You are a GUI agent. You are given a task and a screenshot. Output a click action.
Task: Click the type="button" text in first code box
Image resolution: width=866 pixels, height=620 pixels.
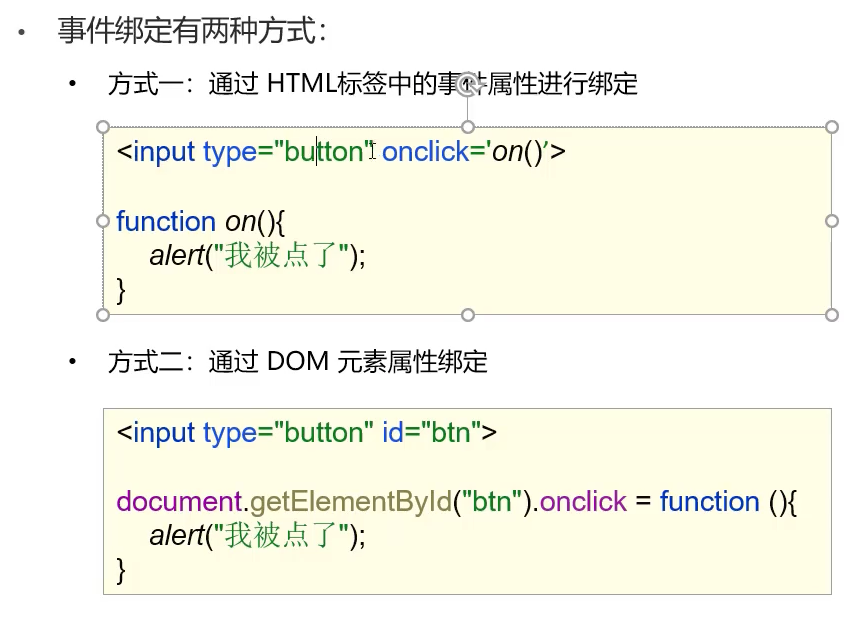click(x=288, y=152)
